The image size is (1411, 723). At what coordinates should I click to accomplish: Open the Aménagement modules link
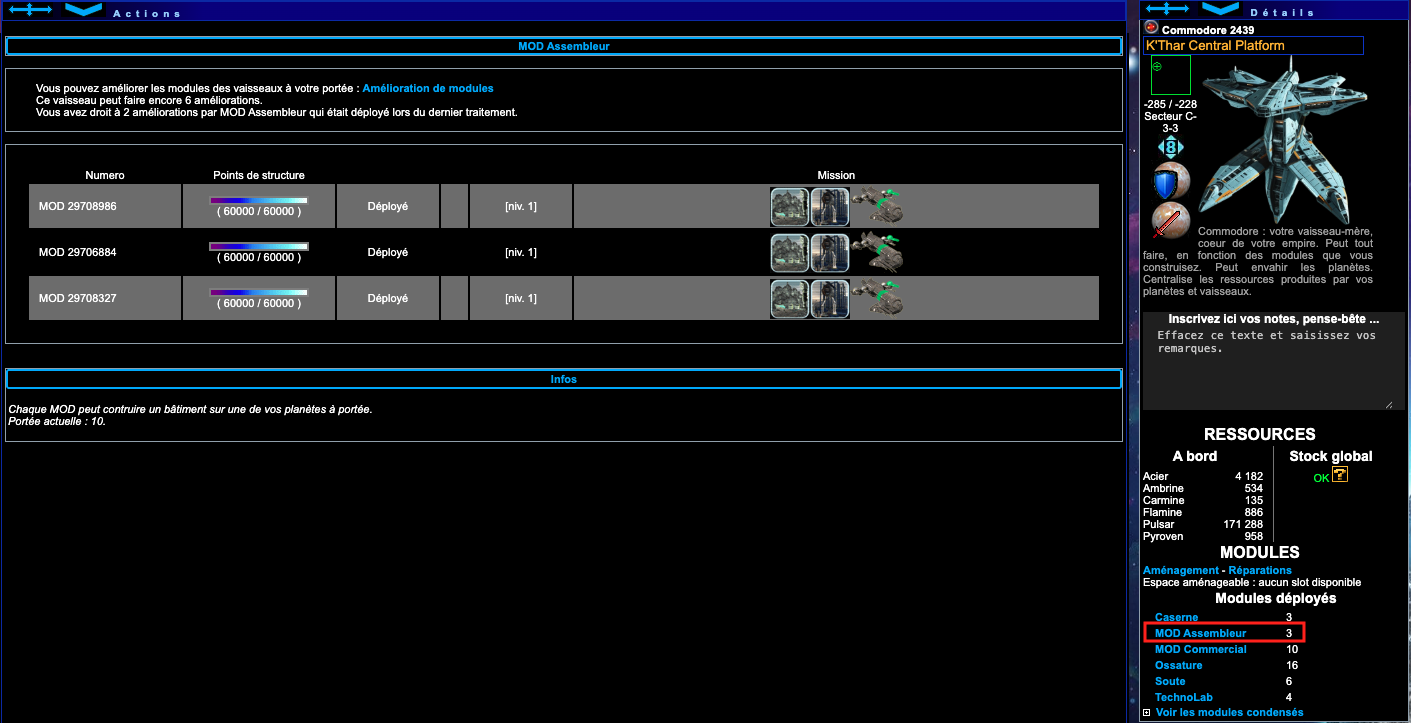pos(1180,570)
